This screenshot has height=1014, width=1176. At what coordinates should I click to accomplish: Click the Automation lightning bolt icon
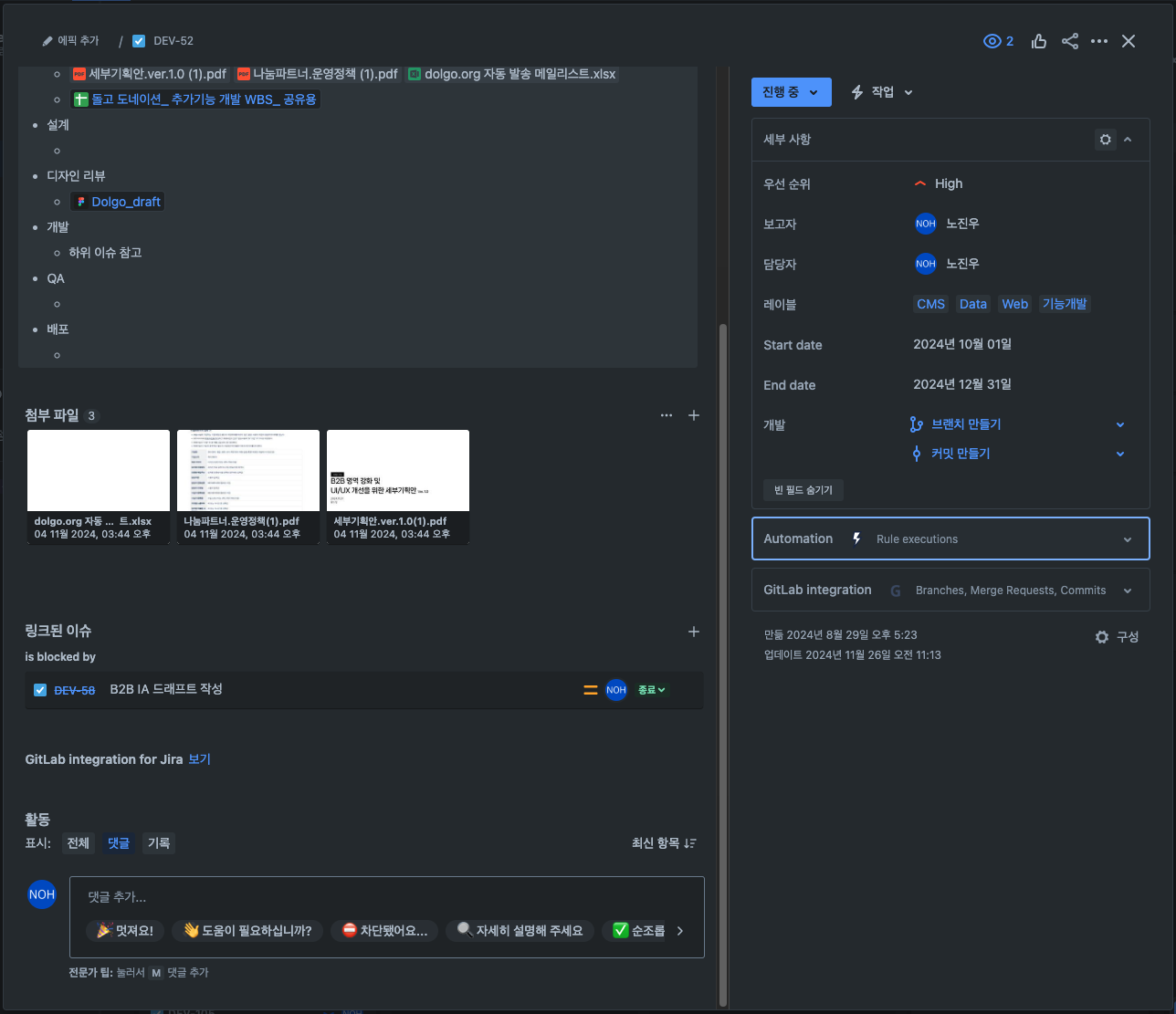tap(856, 539)
